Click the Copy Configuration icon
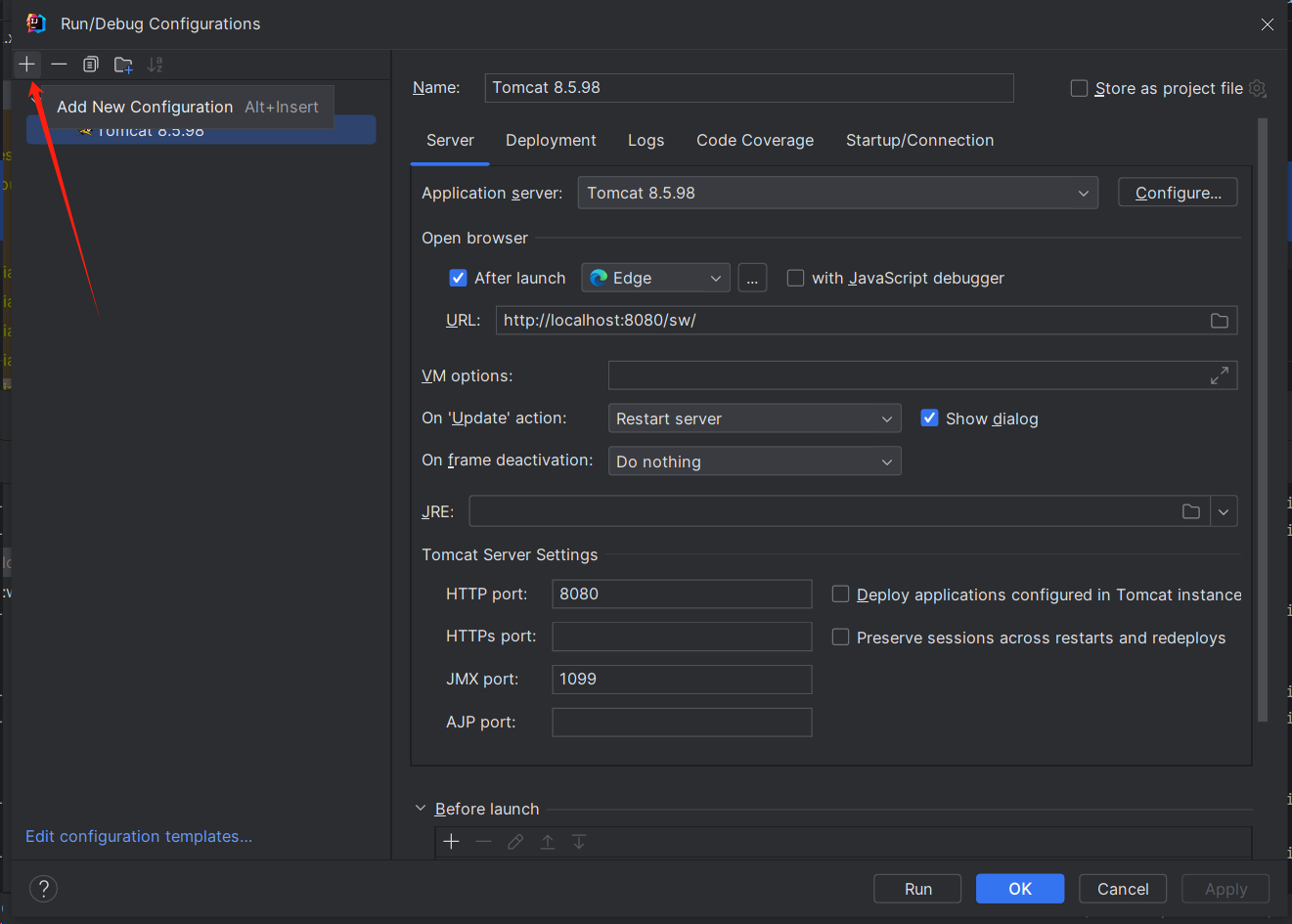Viewport: 1292px width, 924px height. tap(91, 65)
